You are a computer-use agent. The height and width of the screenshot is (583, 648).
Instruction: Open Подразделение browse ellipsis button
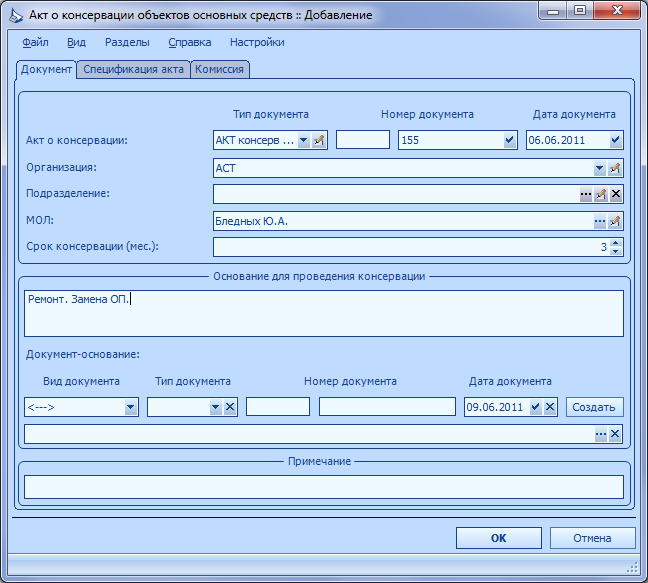point(586,194)
